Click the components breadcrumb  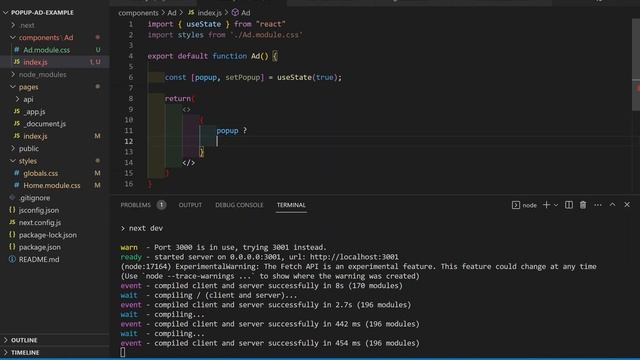(x=138, y=13)
